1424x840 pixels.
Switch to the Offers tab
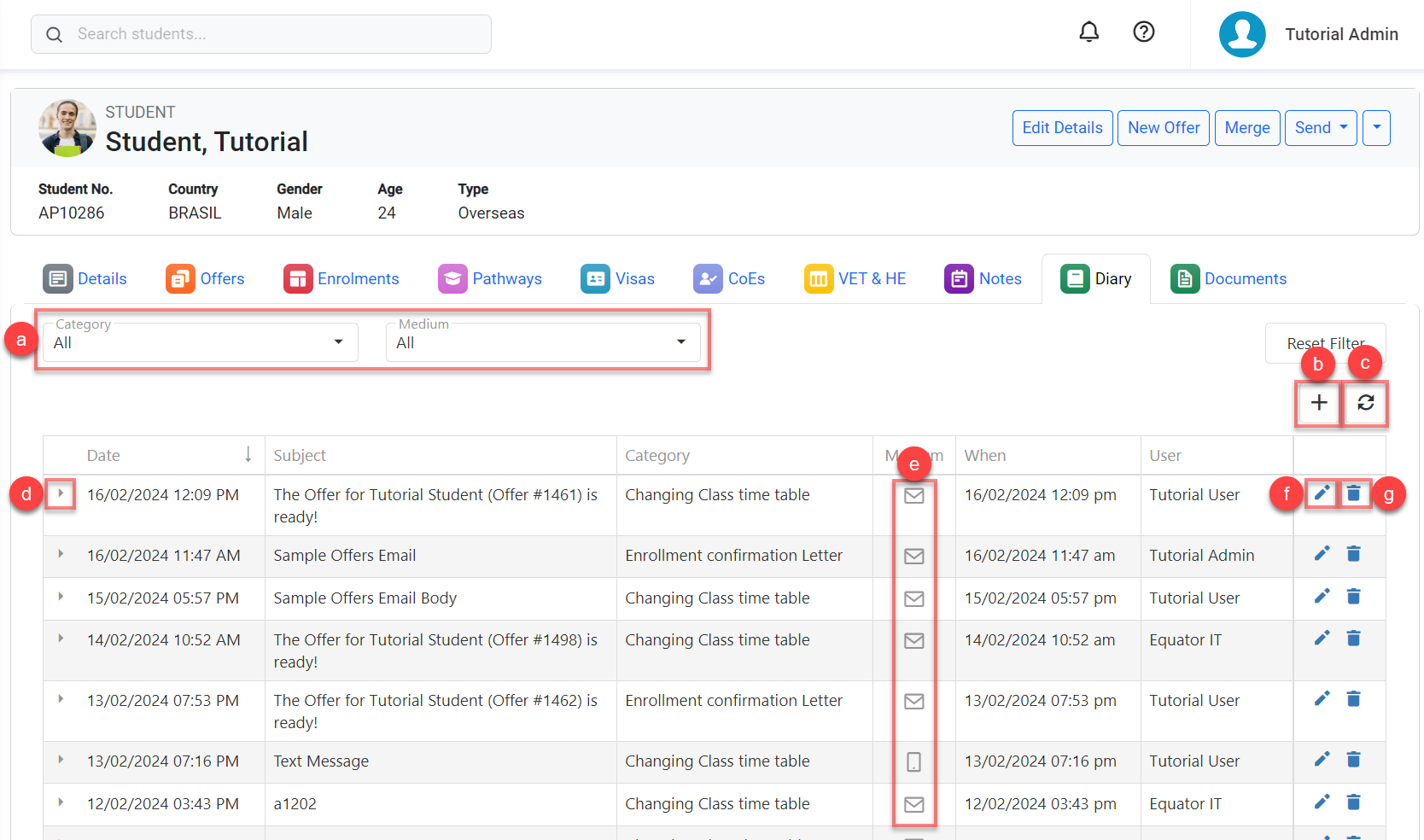pyautogui.click(x=205, y=279)
